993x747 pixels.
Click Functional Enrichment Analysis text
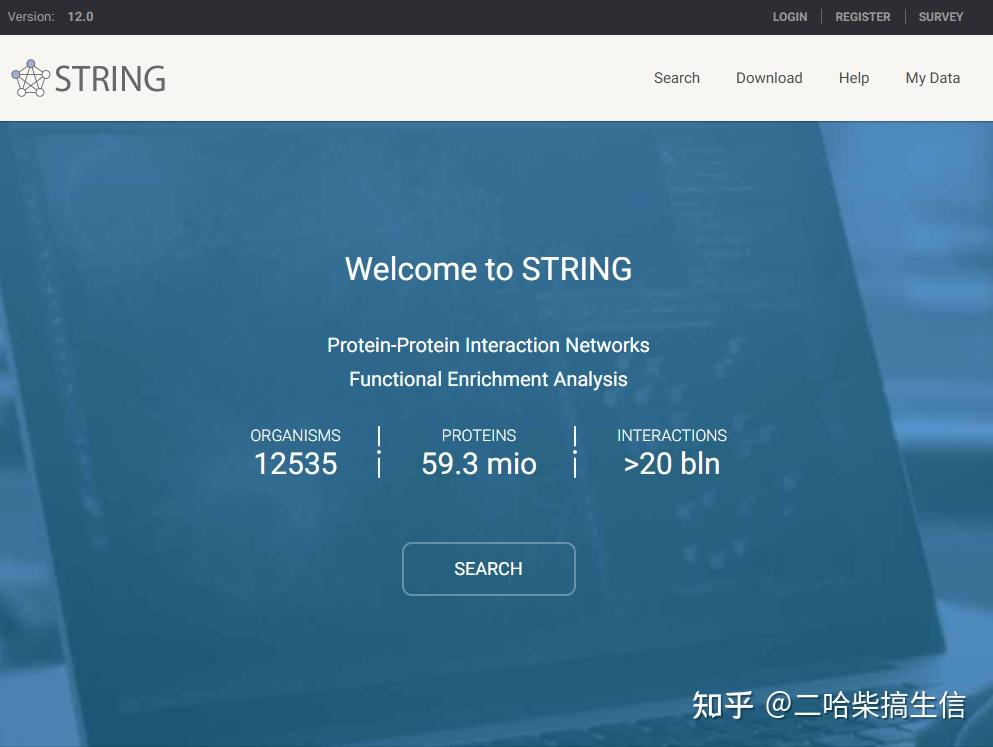coord(488,379)
